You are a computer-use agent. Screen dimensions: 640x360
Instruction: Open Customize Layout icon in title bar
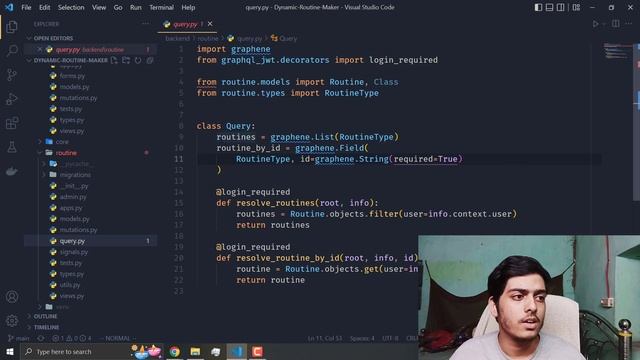pos(576,7)
